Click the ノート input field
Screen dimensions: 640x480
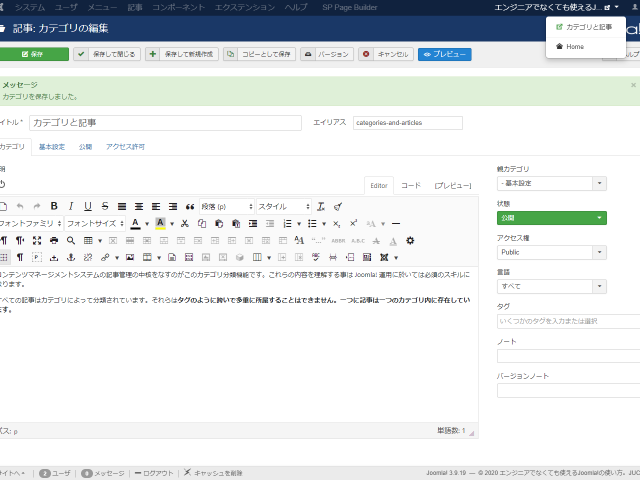(x=569, y=356)
